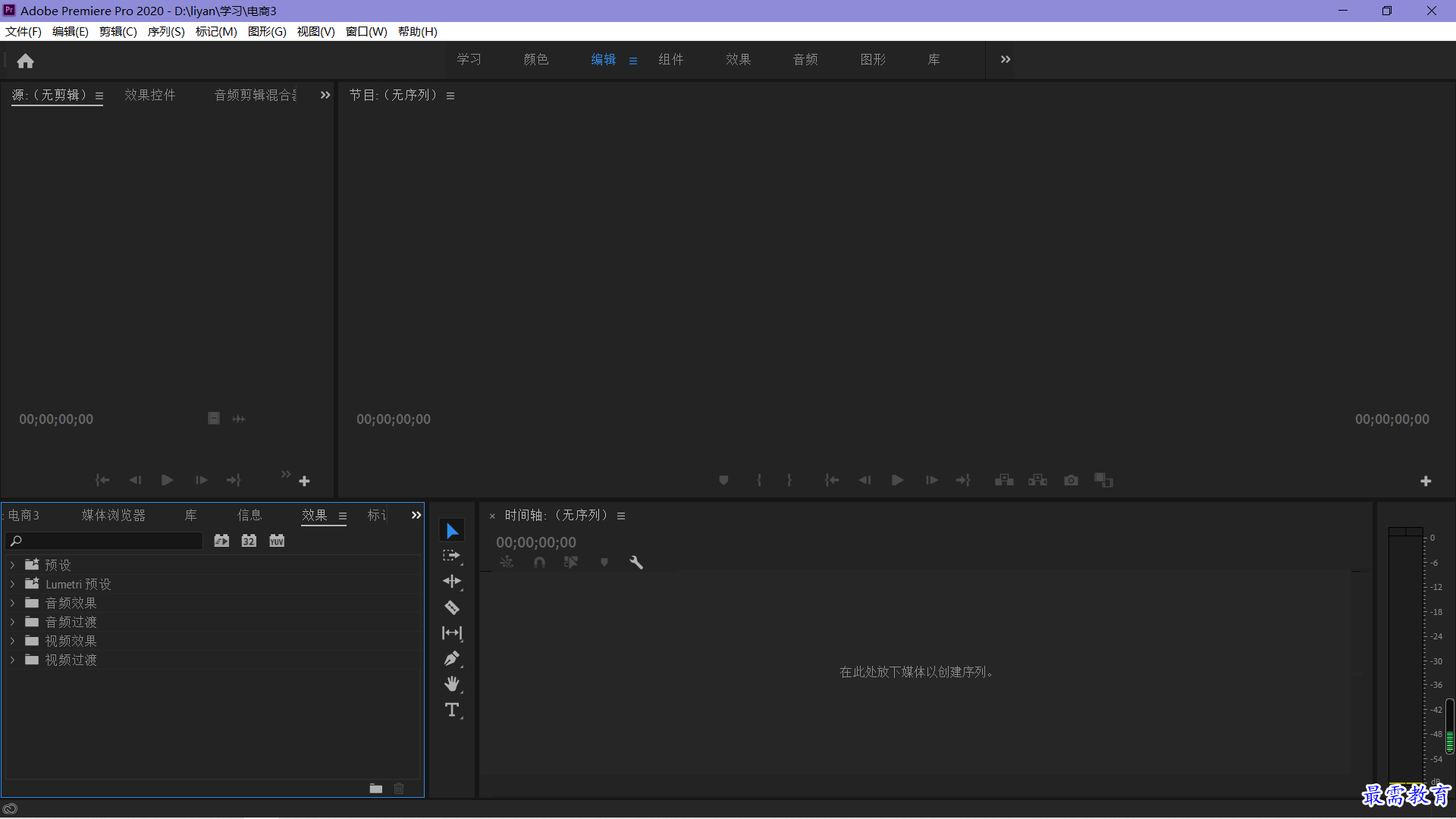Open 效果 panel menu
The width and height of the screenshot is (1456, 819).
pyautogui.click(x=343, y=516)
